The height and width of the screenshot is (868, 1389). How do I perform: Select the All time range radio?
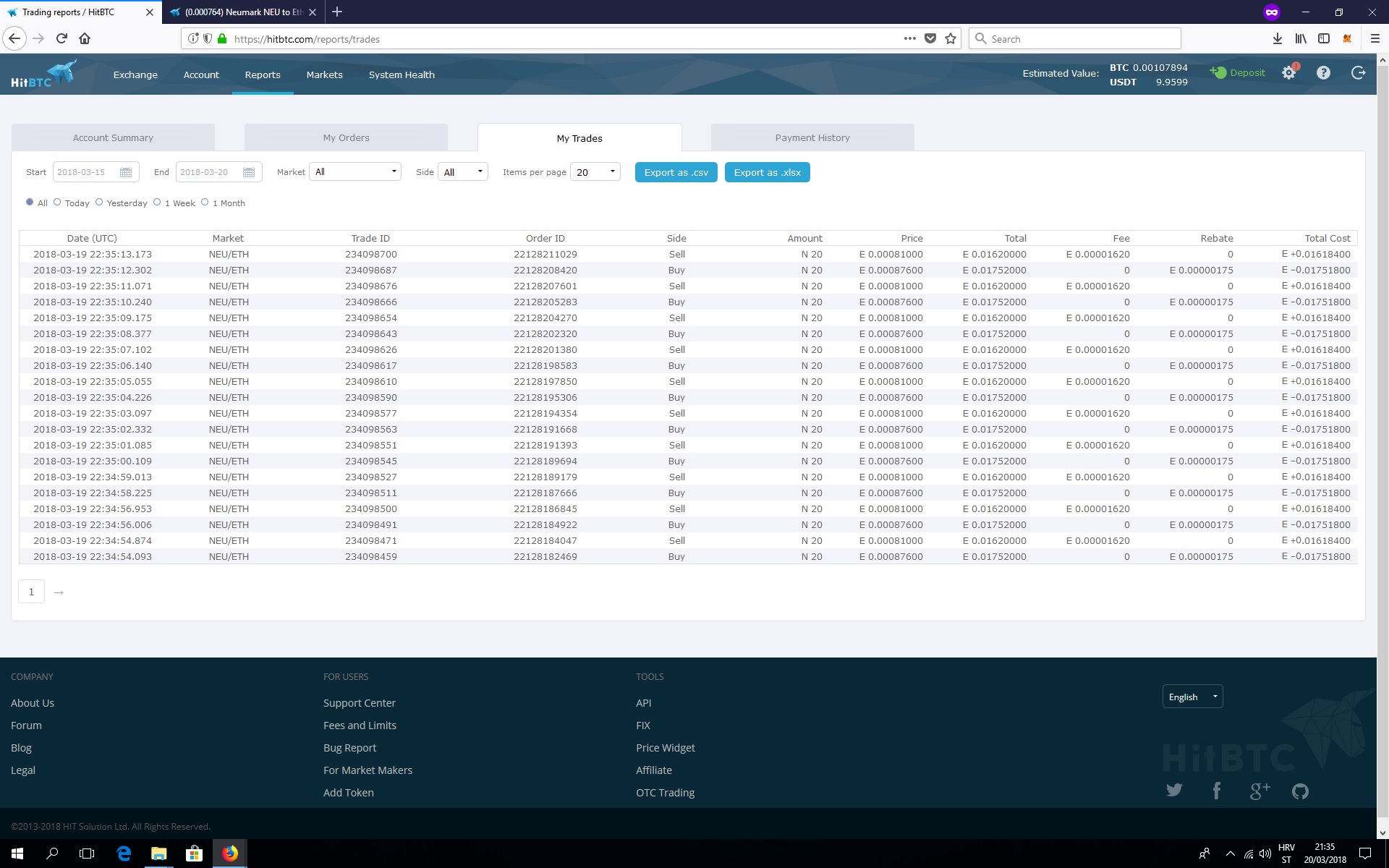[30, 202]
